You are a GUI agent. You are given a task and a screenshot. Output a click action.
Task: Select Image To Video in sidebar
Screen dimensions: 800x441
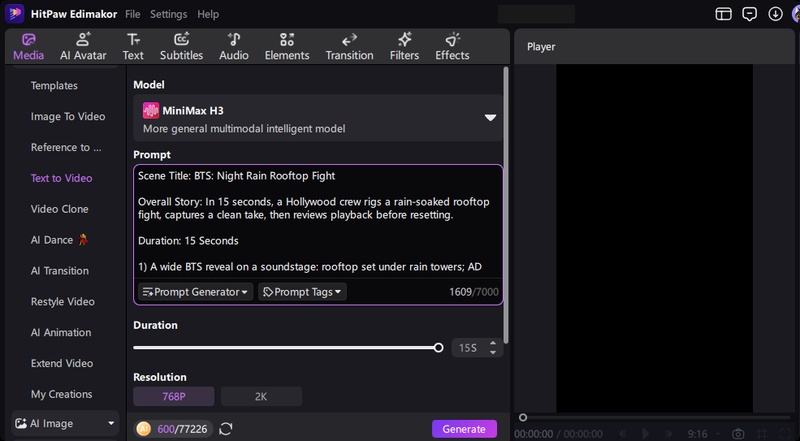(x=68, y=116)
